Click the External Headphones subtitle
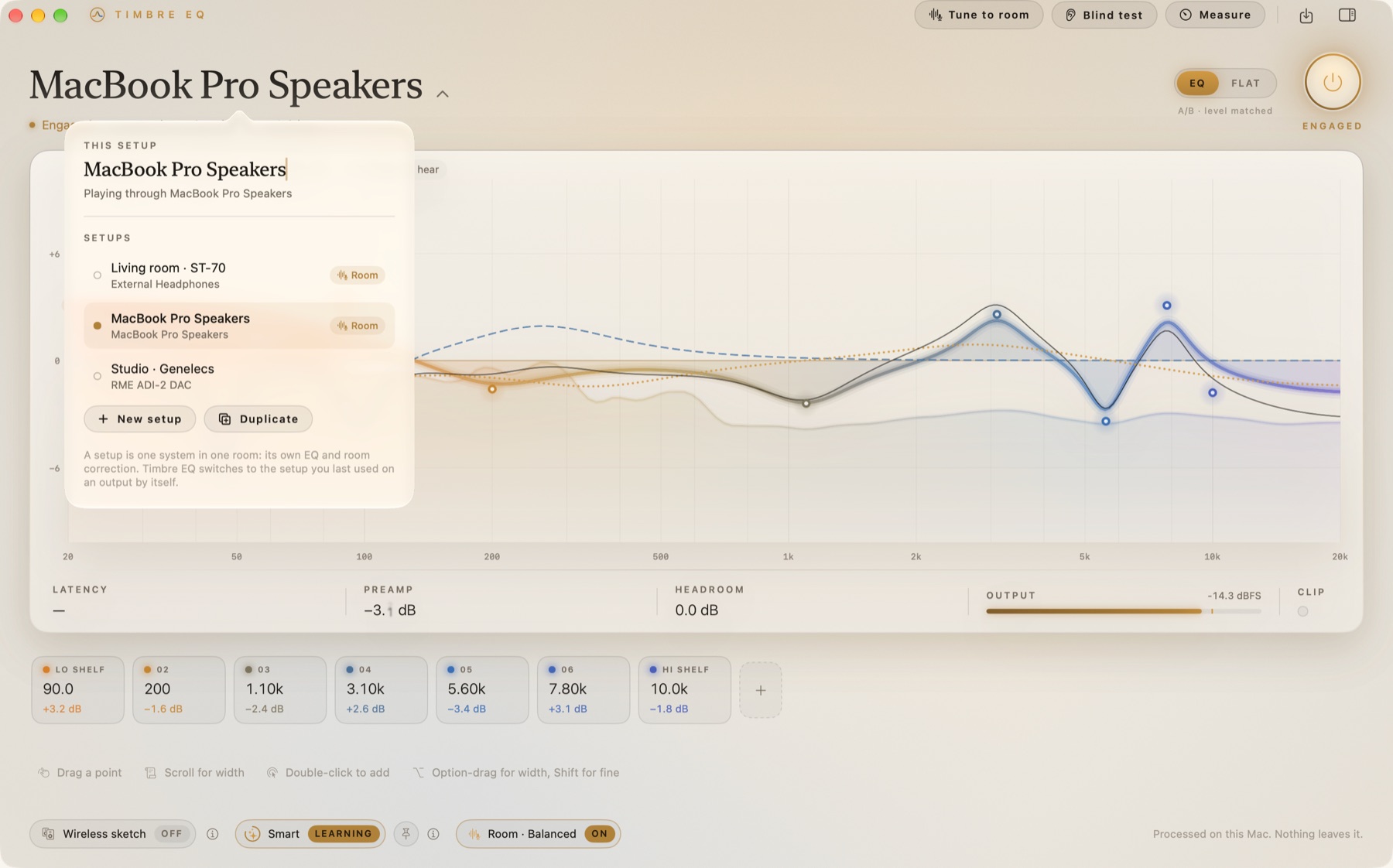Image resolution: width=1393 pixels, height=868 pixels. point(165,285)
